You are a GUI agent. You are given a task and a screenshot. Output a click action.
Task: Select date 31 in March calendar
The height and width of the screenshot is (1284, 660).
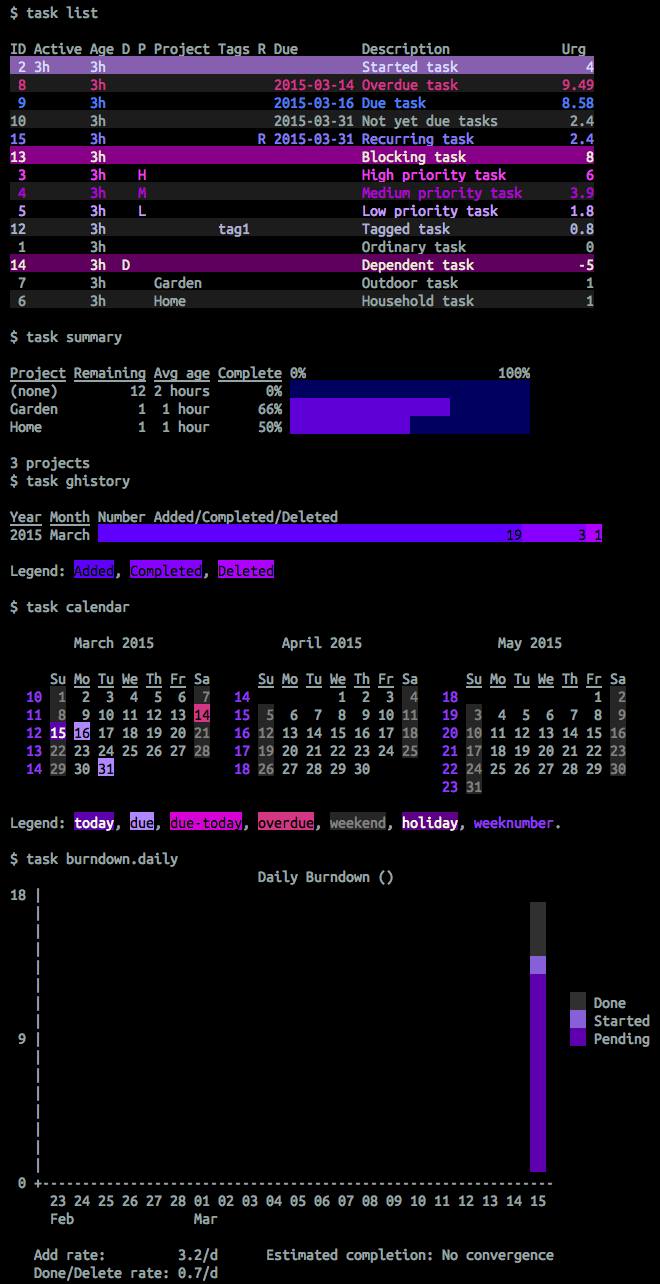pos(106,769)
